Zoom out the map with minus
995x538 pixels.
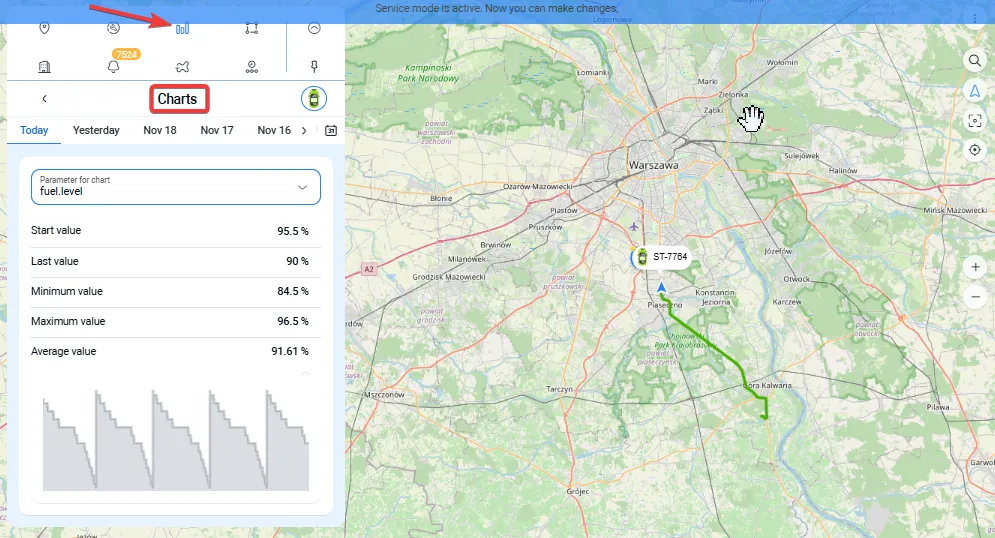pyautogui.click(x=975, y=297)
